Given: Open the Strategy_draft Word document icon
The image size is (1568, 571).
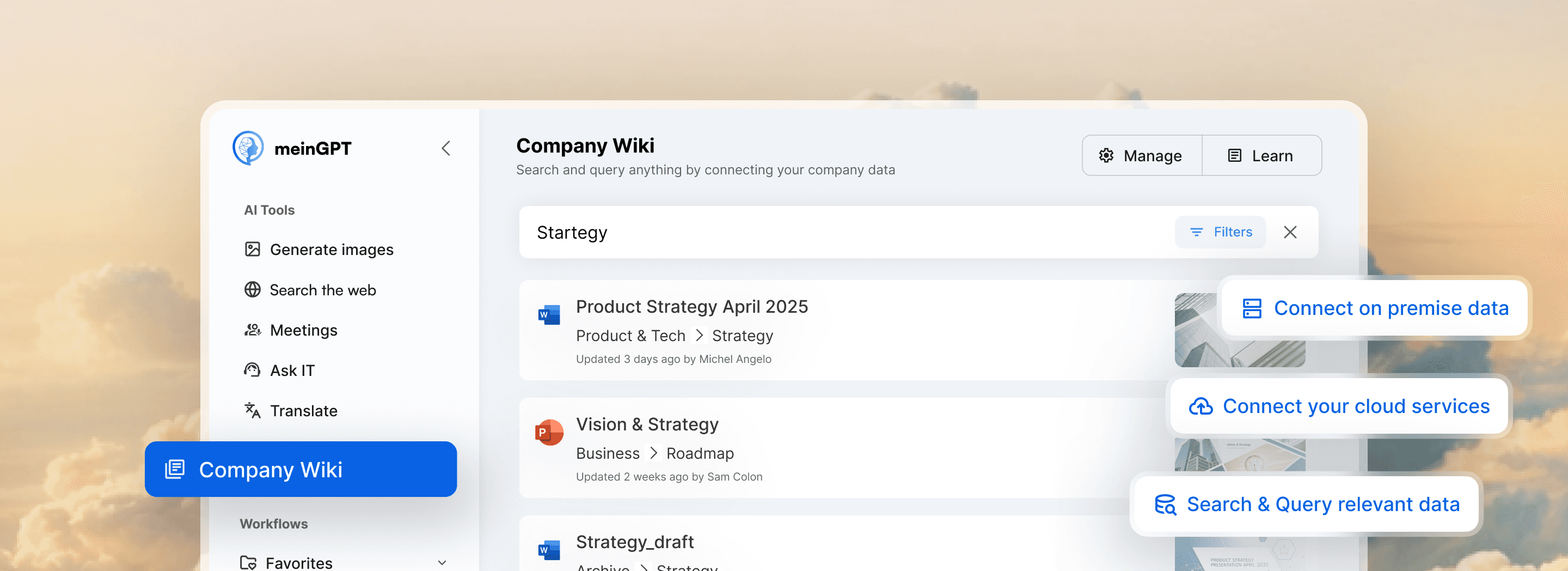Looking at the screenshot, I should click(548, 550).
